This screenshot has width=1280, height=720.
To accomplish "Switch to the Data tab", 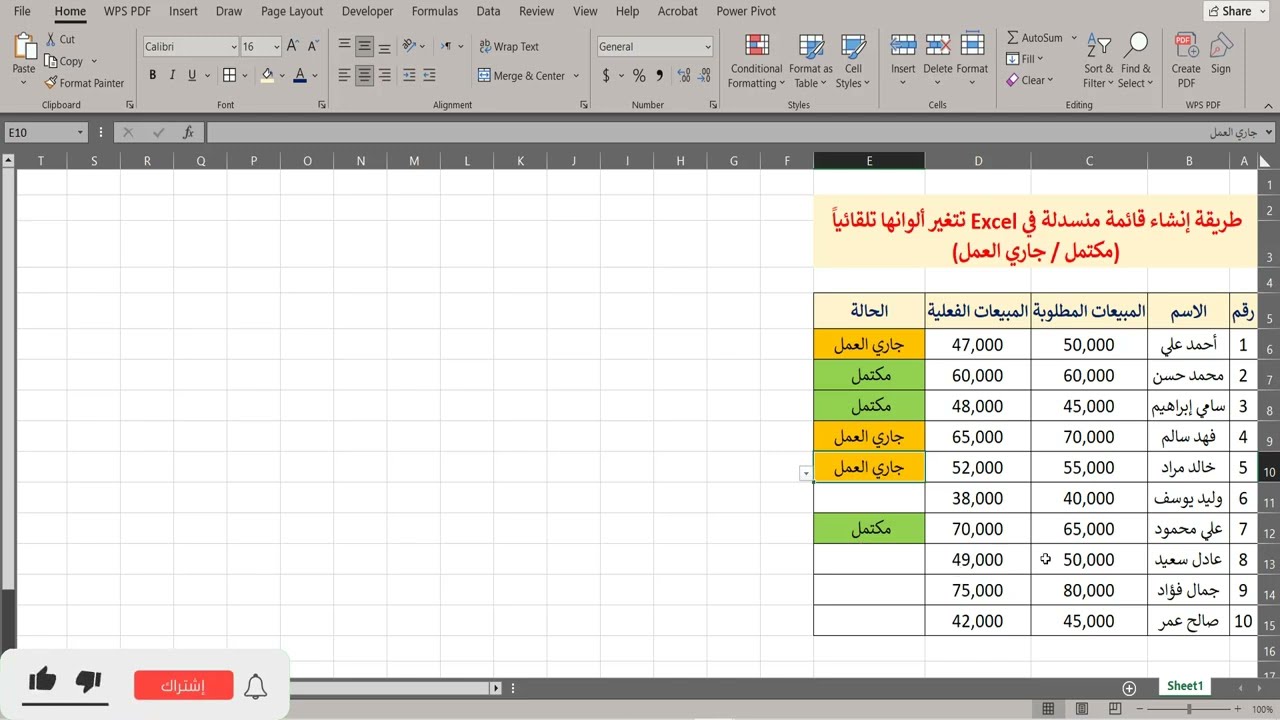I will coord(488,11).
